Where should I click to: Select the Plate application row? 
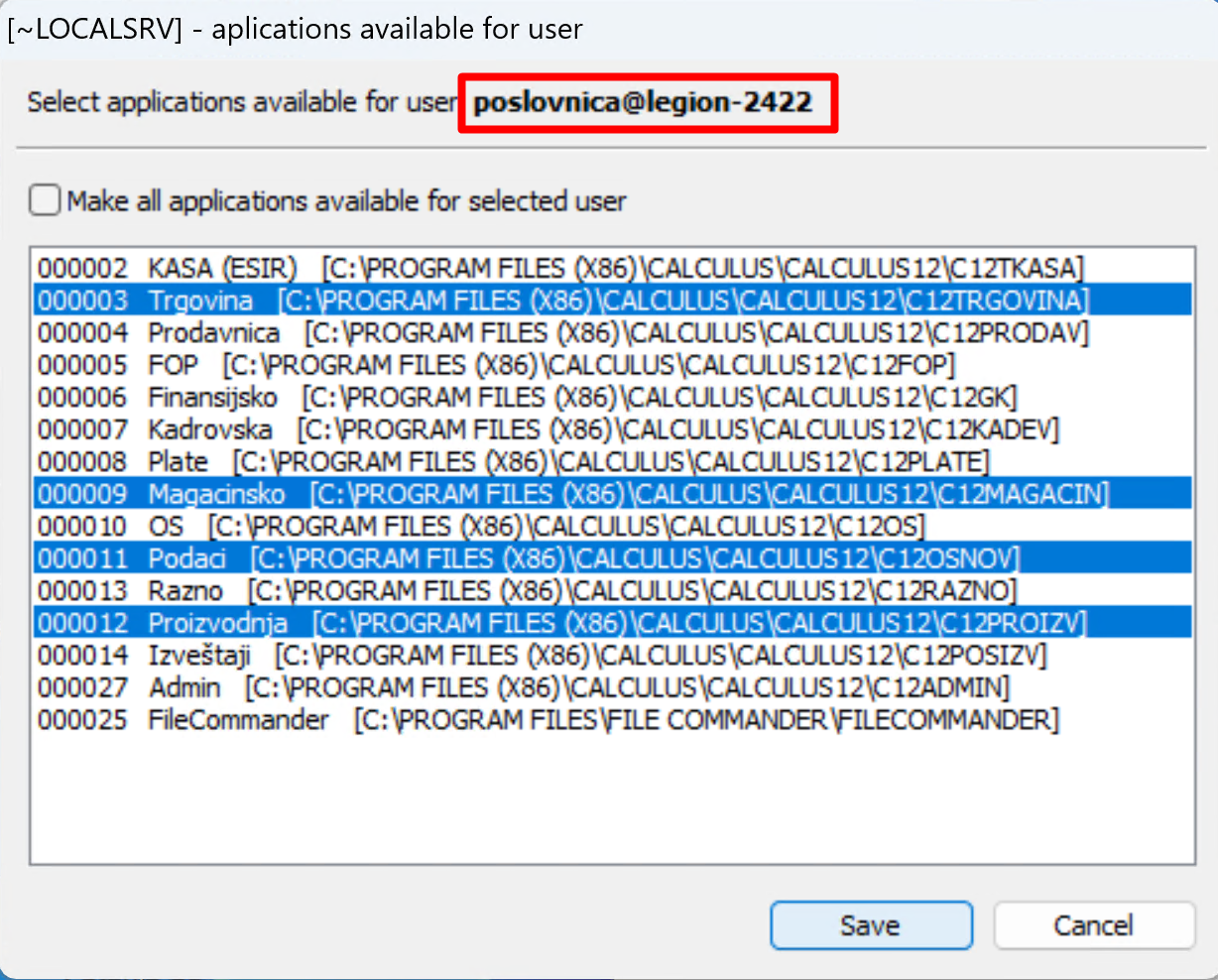(x=179, y=462)
